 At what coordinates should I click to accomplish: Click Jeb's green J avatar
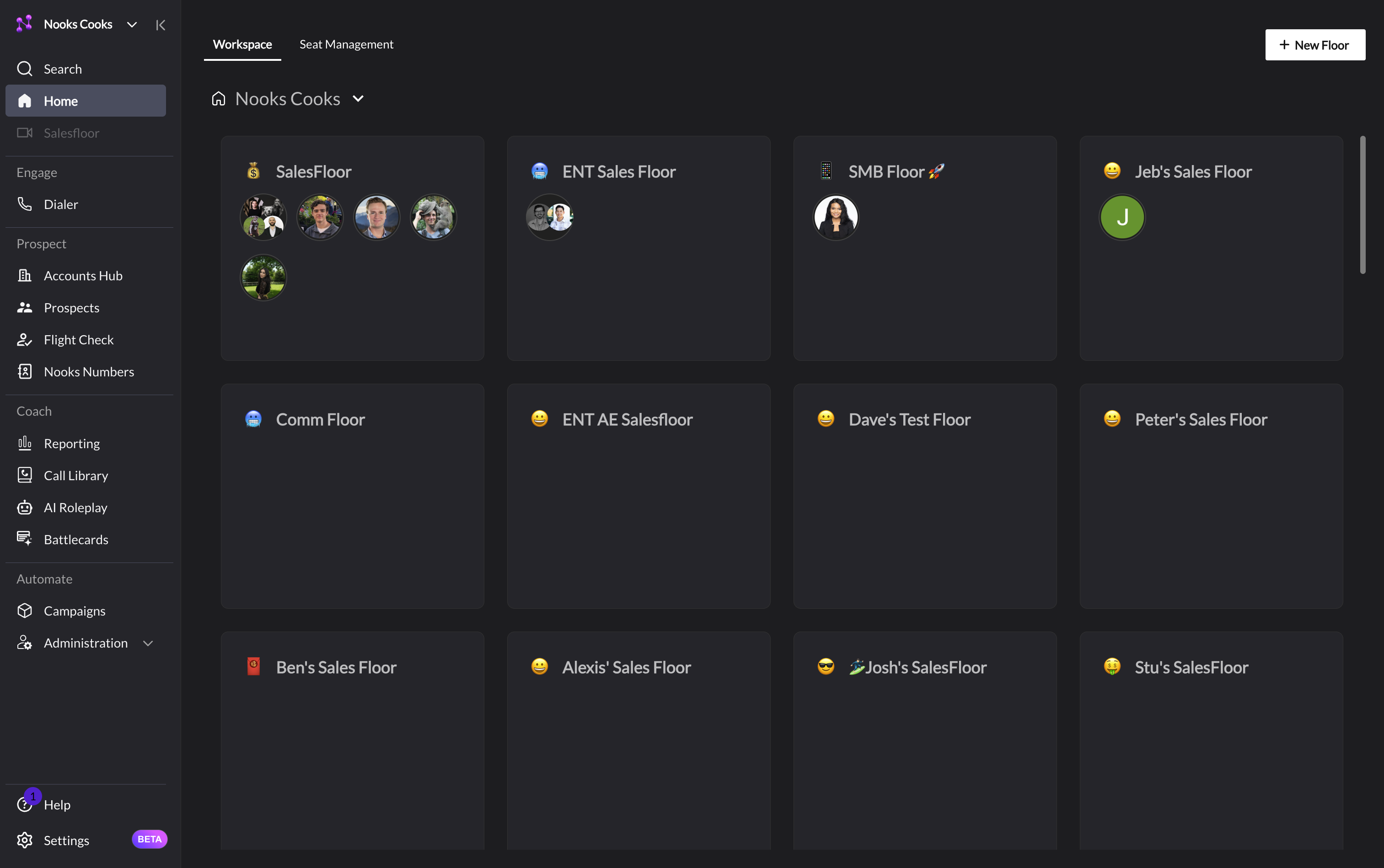[x=1122, y=217]
